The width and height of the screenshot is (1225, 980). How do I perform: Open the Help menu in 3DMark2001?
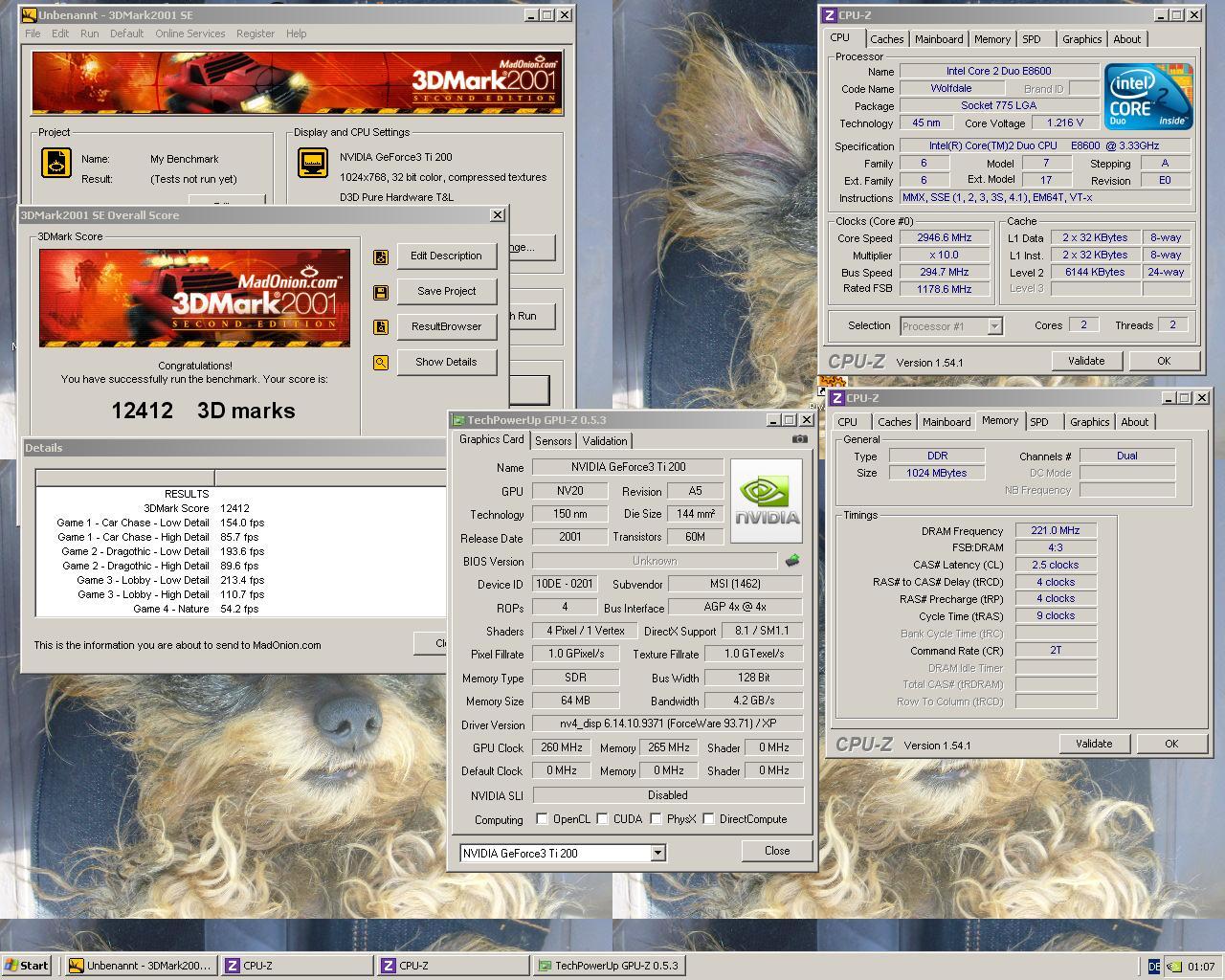[x=297, y=33]
